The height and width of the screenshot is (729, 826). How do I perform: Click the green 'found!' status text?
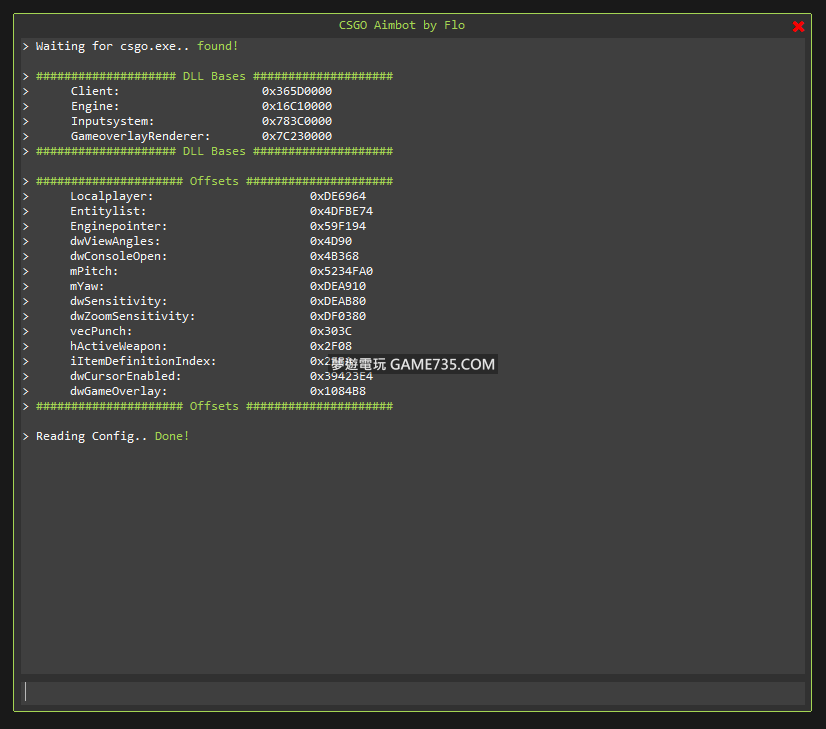218,46
